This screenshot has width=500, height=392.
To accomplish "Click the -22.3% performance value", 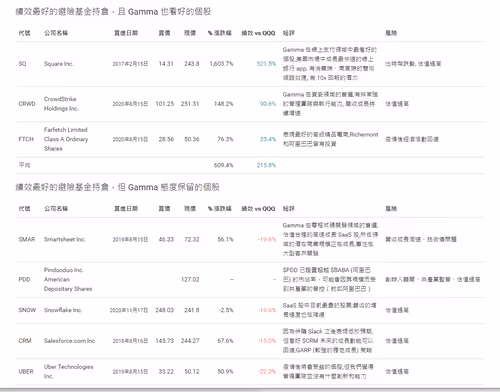I will click(x=267, y=371).
